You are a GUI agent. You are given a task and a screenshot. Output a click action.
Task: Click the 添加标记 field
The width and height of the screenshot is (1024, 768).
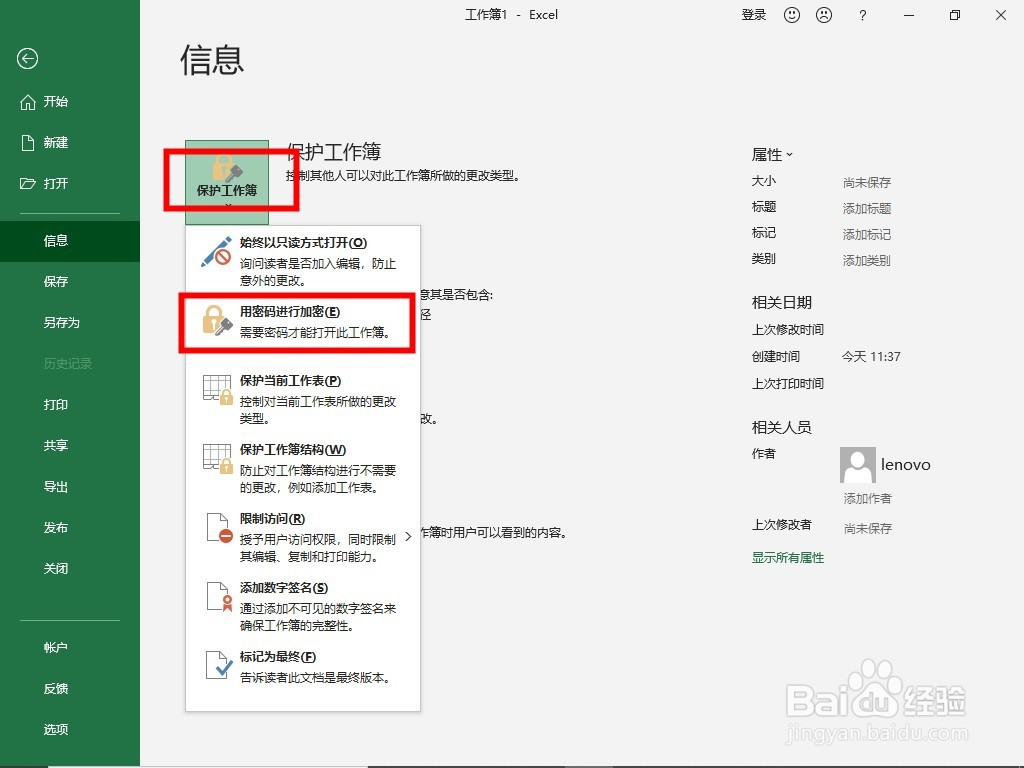[867, 234]
